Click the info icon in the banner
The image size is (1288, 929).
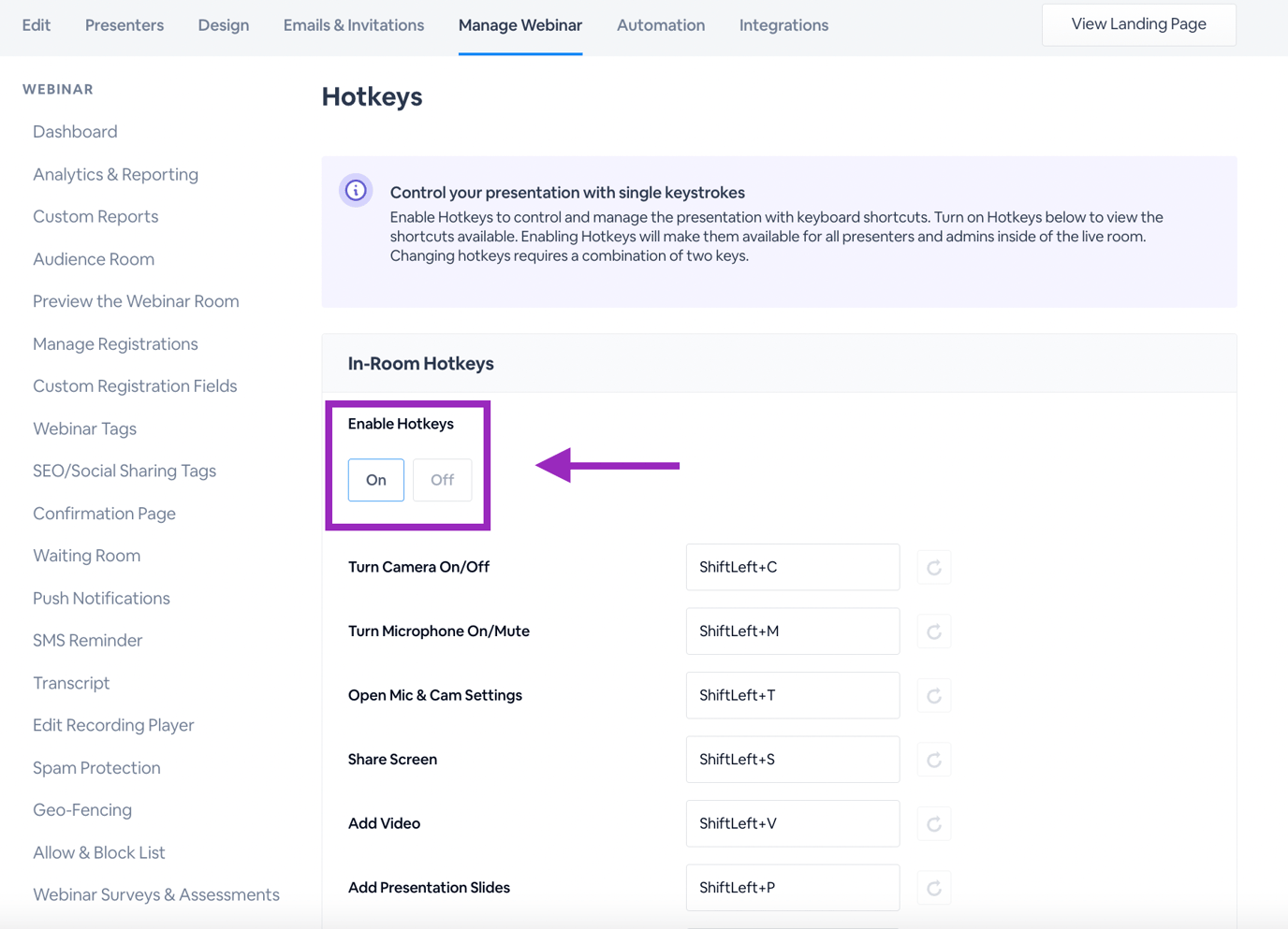(x=356, y=191)
